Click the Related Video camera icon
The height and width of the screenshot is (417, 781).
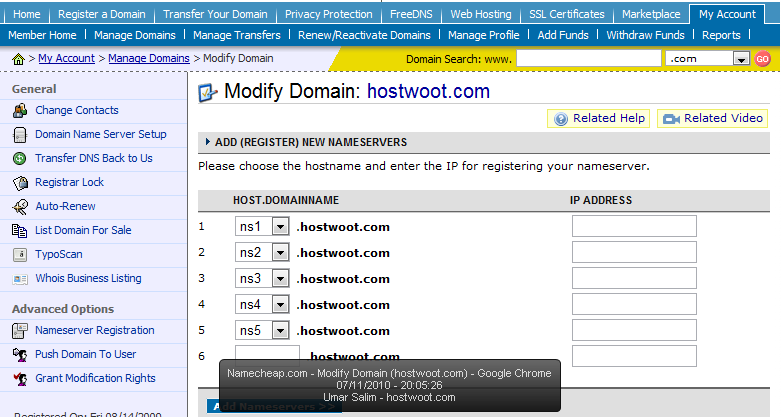click(x=671, y=119)
